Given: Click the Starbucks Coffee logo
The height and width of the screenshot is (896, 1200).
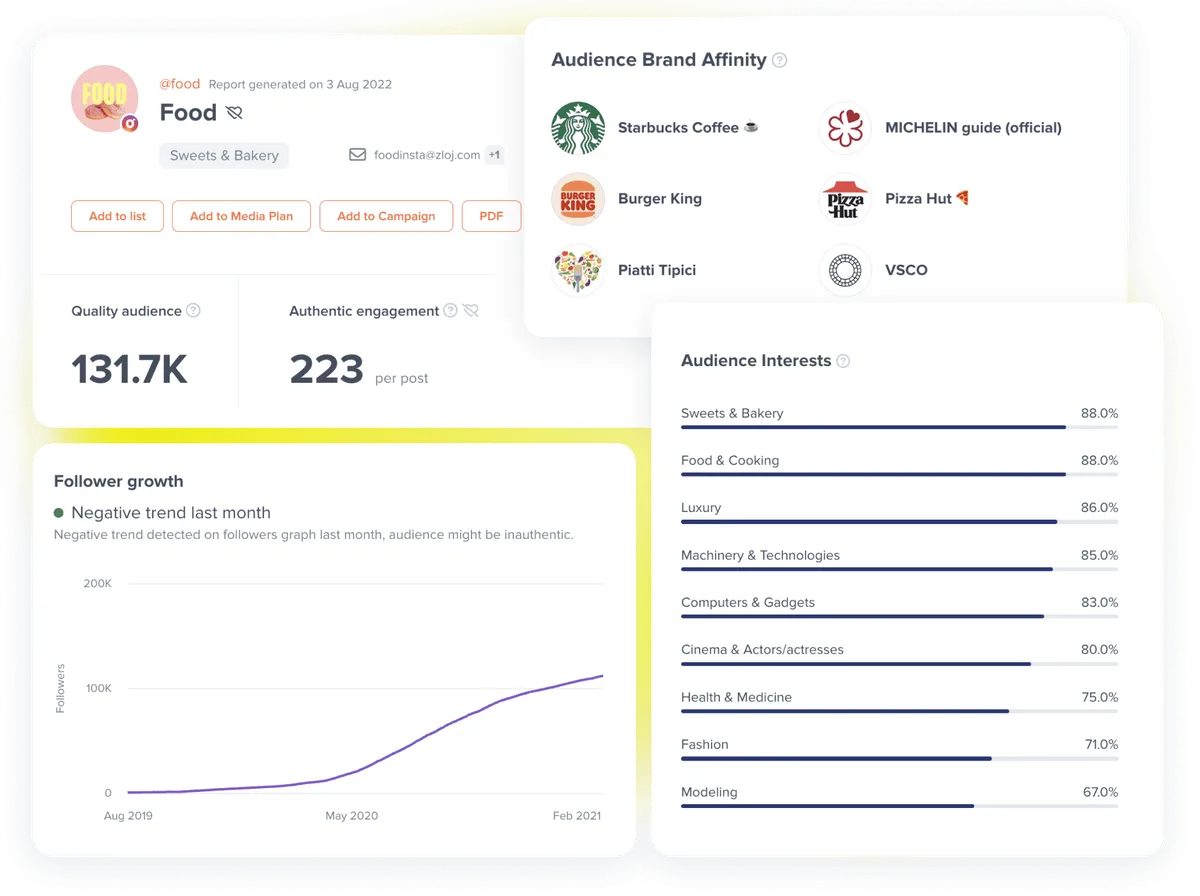Looking at the screenshot, I should pyautogui.click(x=578, y=128).
